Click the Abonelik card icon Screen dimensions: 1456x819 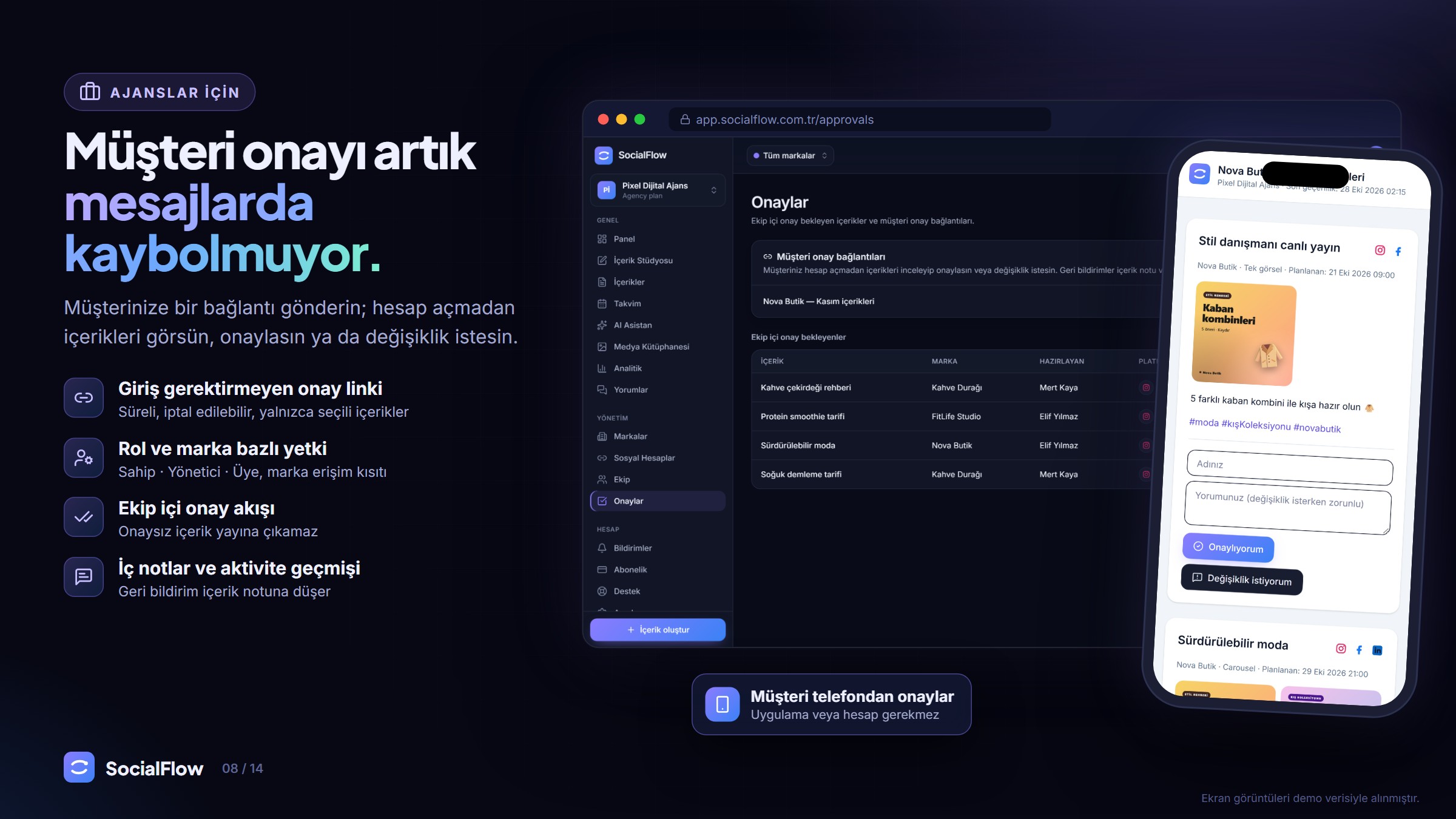(x=602, y=570)
